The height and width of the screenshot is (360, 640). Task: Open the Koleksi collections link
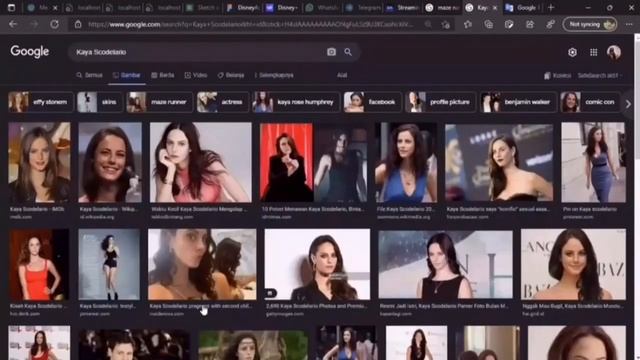coord(557,76)
